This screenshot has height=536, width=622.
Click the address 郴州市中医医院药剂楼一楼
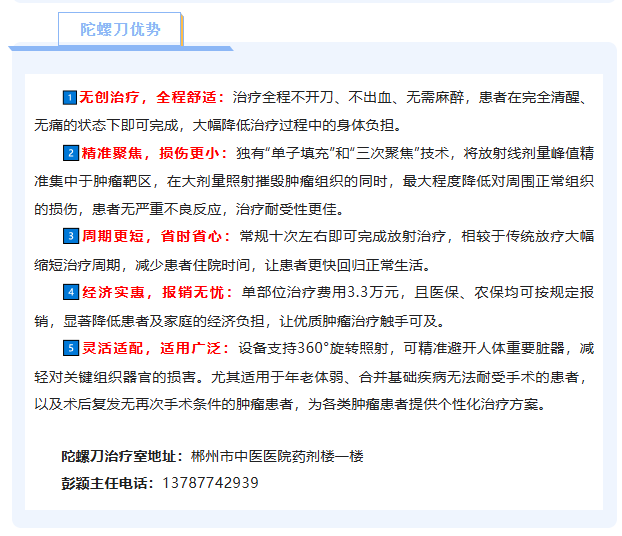277,456
